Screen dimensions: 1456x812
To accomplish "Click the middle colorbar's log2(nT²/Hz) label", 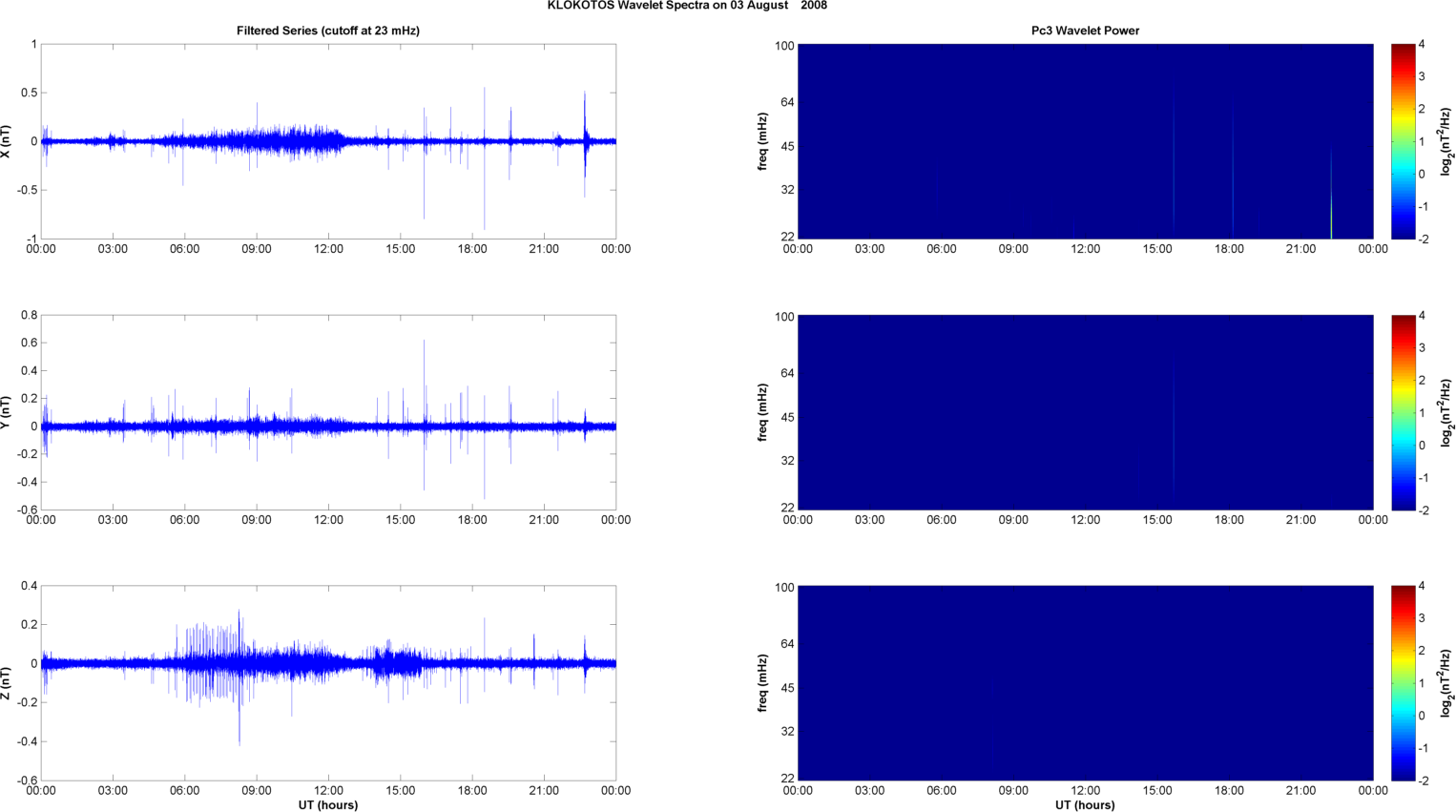I will click(1446, 412).
